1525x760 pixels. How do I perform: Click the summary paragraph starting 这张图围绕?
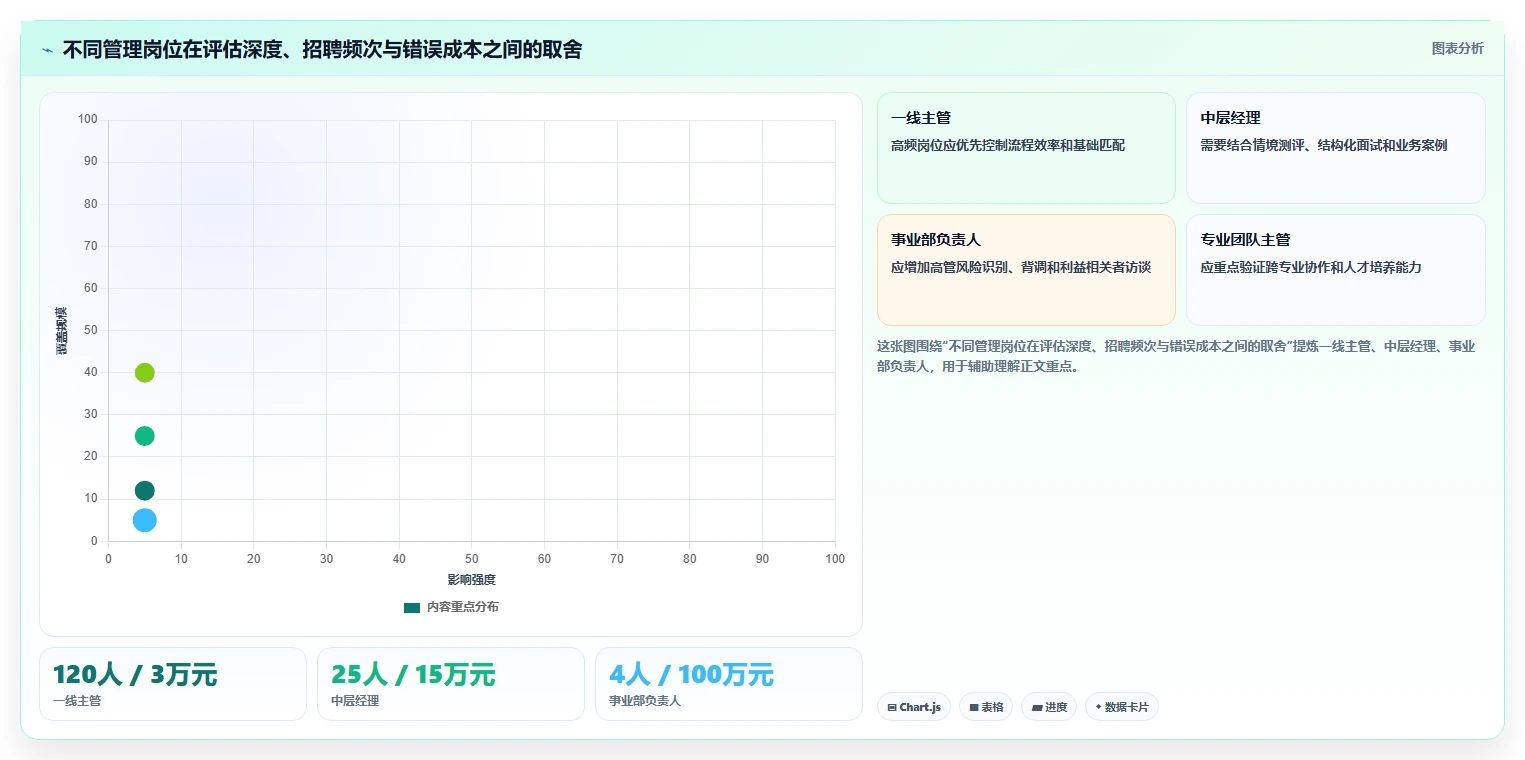[x=1176, y=356]
